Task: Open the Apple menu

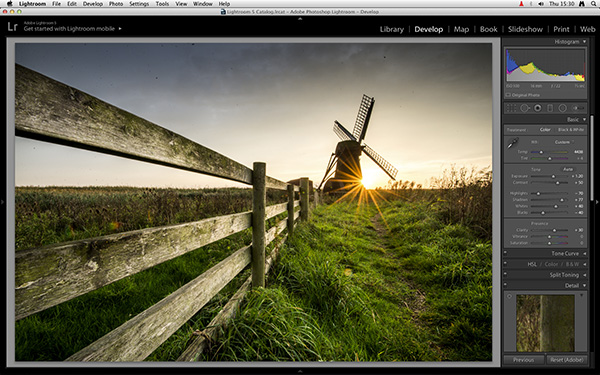Action: coord(10,3)
